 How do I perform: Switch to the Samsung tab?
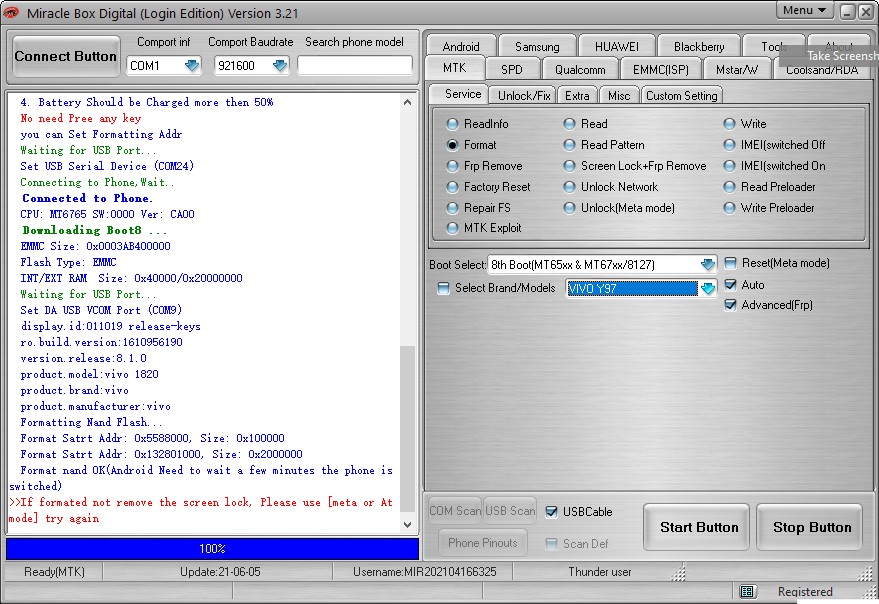pyautogui.click(x=537, y=47)
